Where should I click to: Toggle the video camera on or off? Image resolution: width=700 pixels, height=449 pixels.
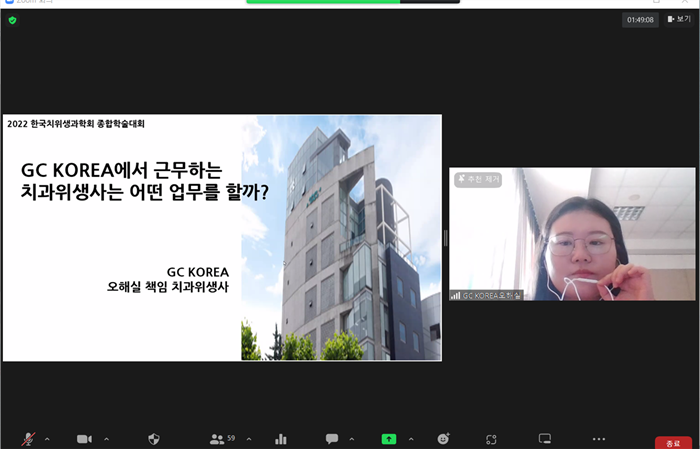click(x=84, y=439)
